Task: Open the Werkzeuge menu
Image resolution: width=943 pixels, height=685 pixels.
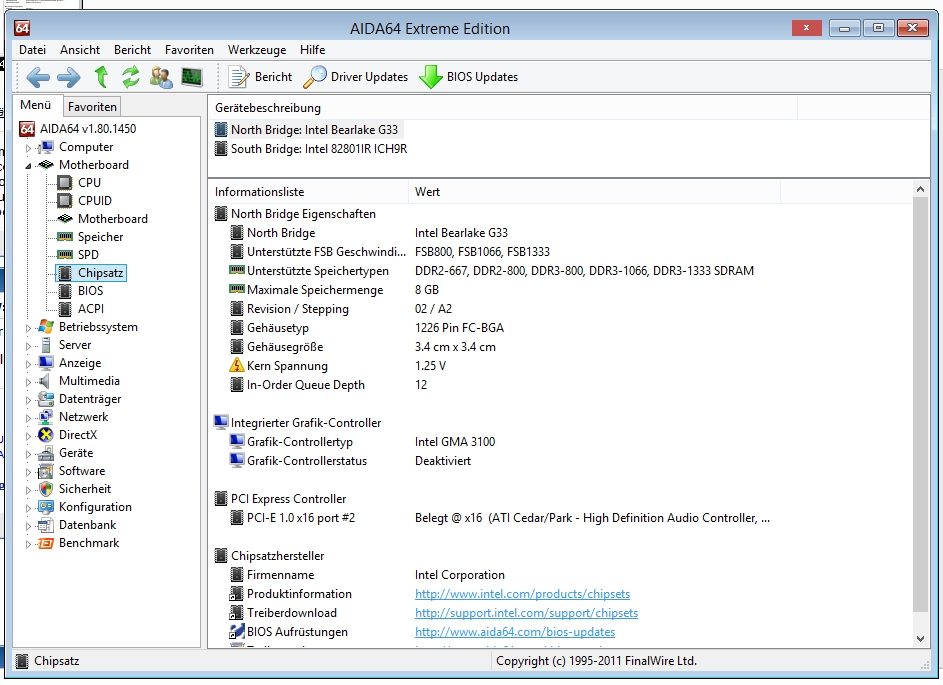Action: (257, 50)
